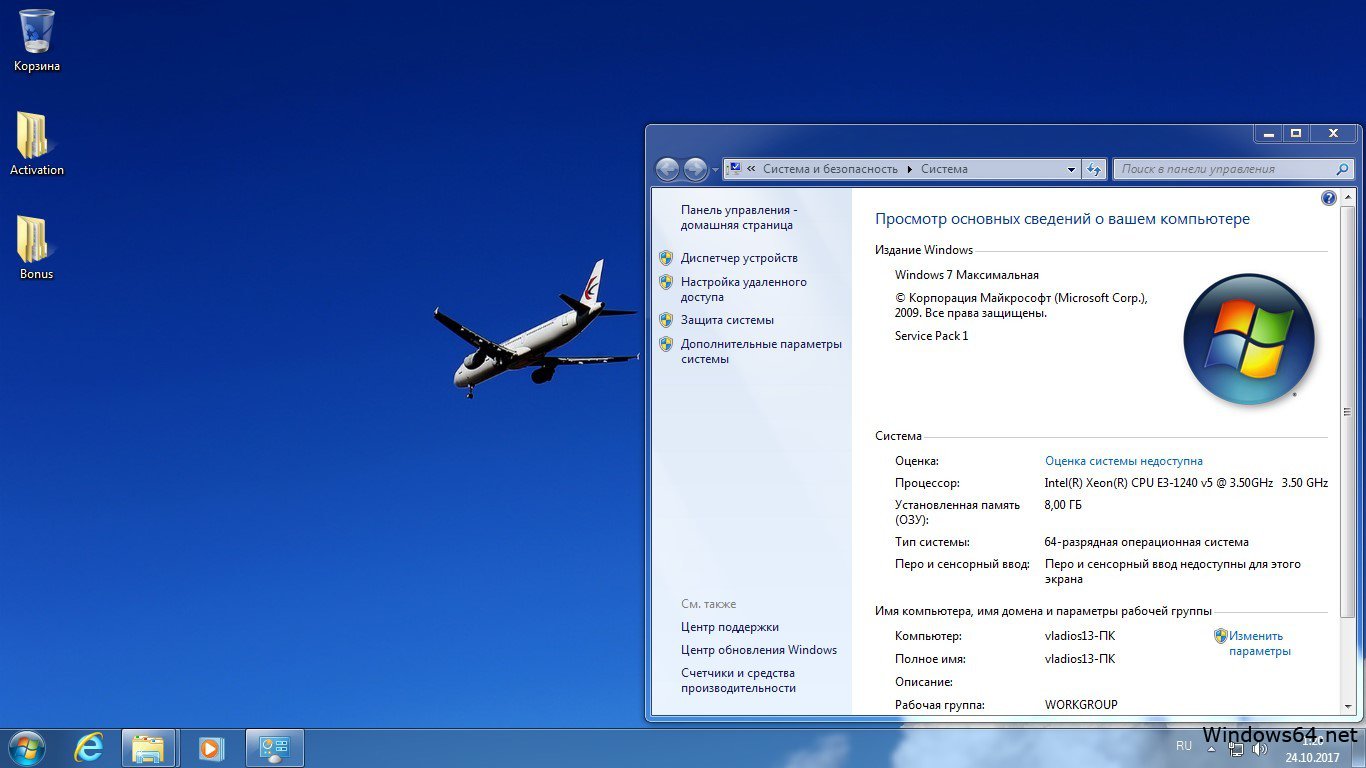Click the RU language indicator in taskbar
Viewport: 1366px width, 768px height.
pos(1184,745)
